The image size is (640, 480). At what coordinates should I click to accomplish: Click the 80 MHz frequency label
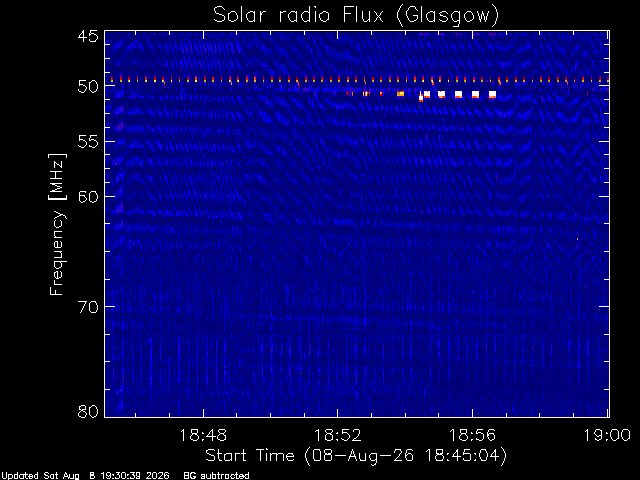(88, 411)
